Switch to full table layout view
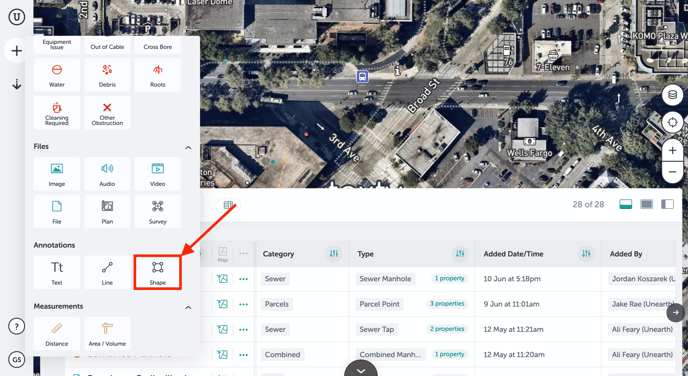 pyautogui.click(x=646, y=204)
